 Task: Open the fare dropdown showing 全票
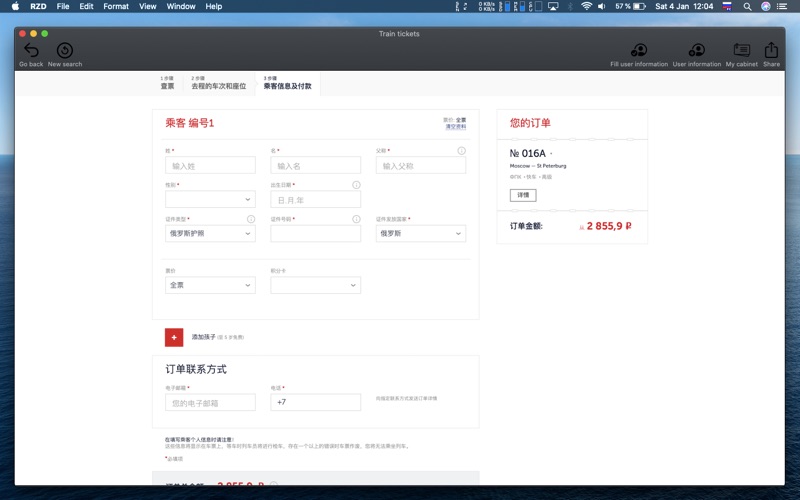[x=210, y=286]
